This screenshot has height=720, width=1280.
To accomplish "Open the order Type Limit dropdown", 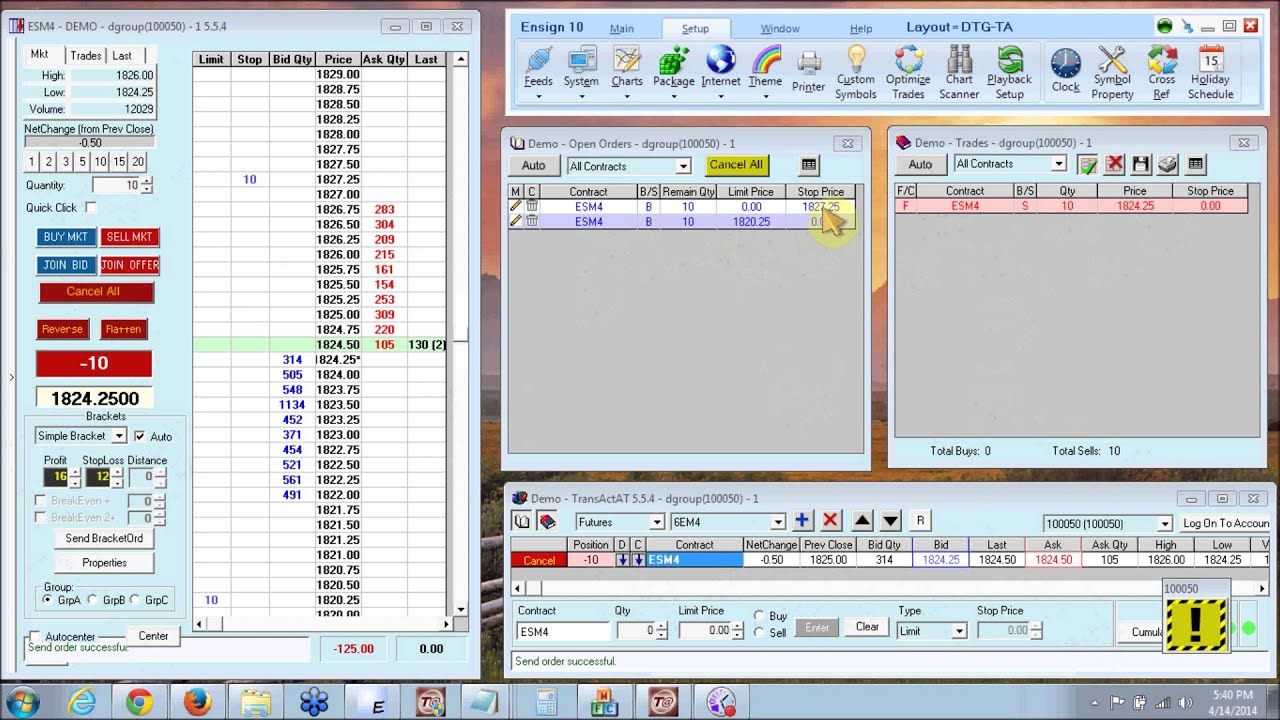I will [959, 631].
